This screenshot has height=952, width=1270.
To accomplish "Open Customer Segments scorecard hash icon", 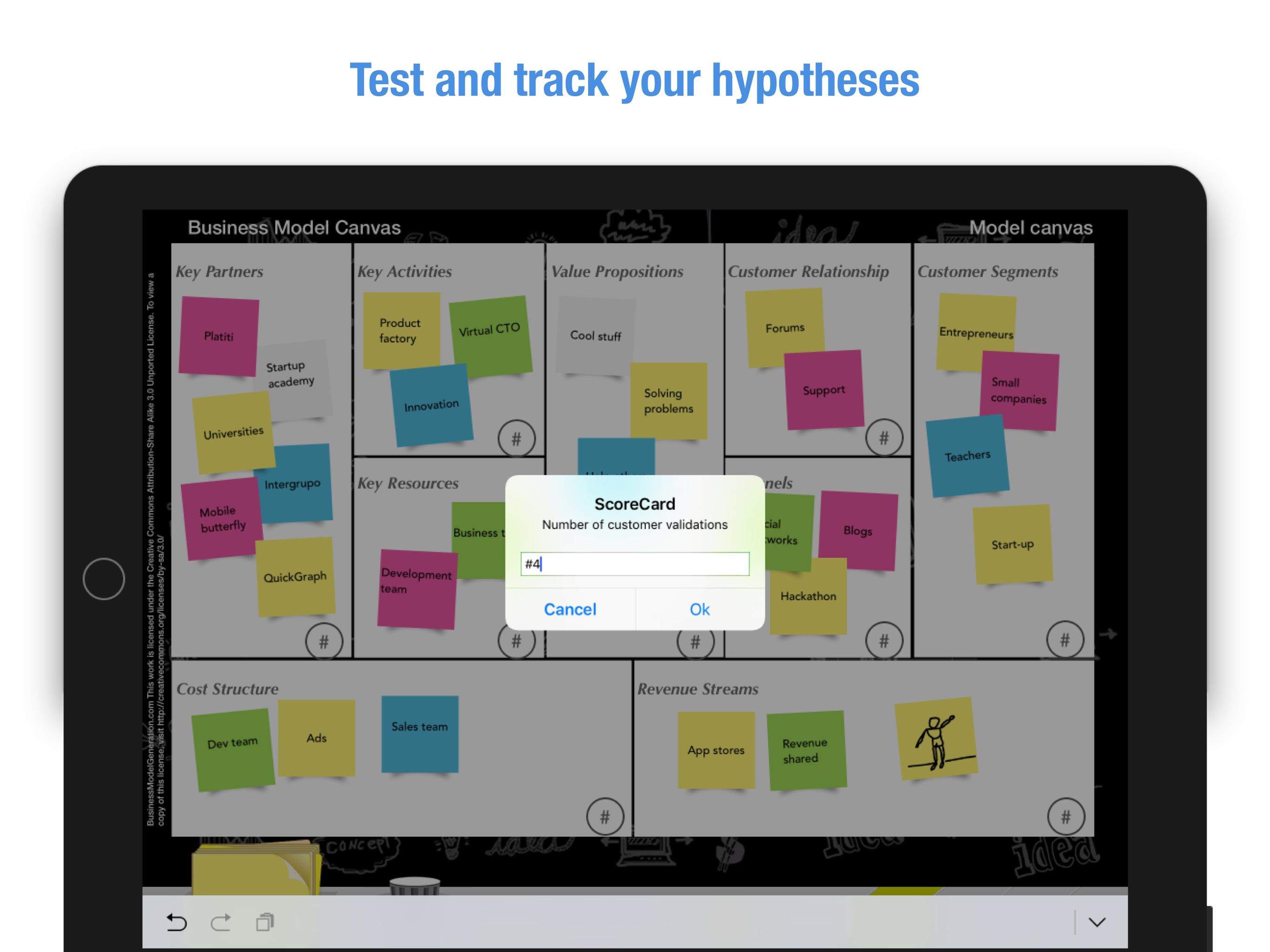I will point(1065,640).
